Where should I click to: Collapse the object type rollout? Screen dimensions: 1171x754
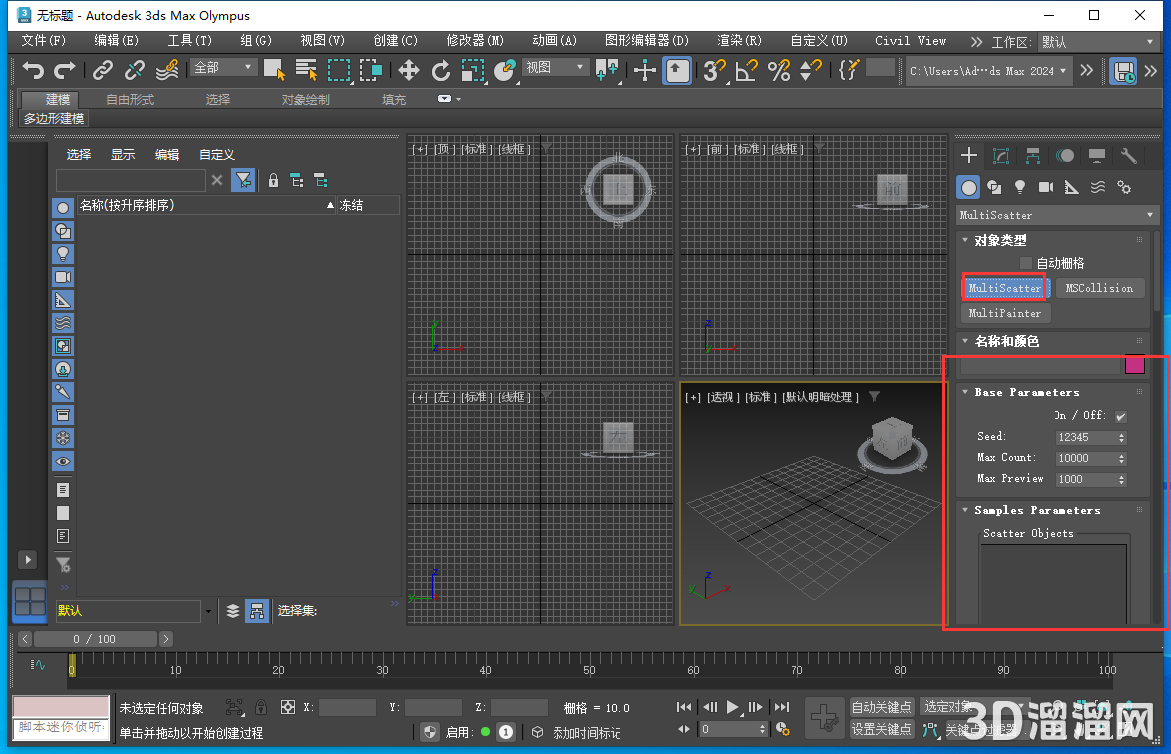click(966, 240)
